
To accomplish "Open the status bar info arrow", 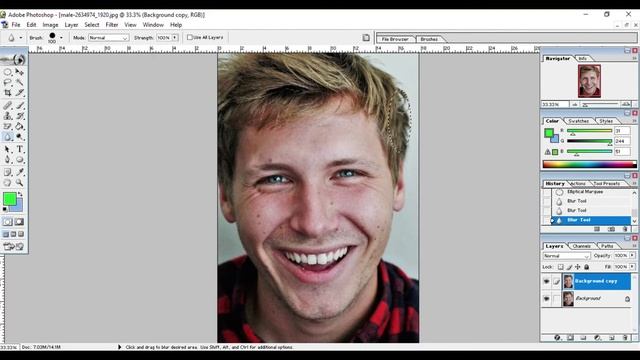I will pyautogui.click(x=120, y=347).
